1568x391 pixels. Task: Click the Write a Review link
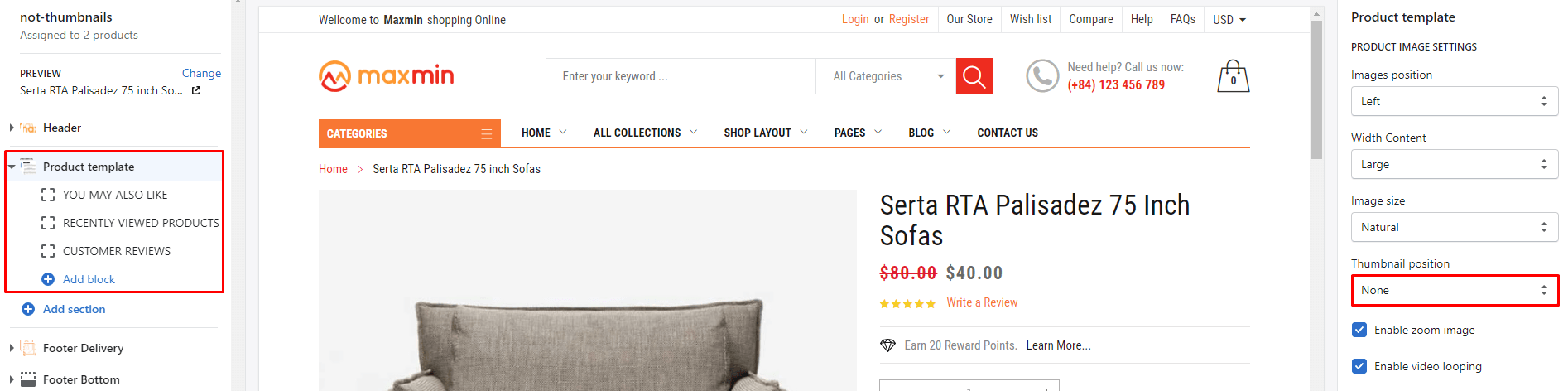click(x=982, y=302)
